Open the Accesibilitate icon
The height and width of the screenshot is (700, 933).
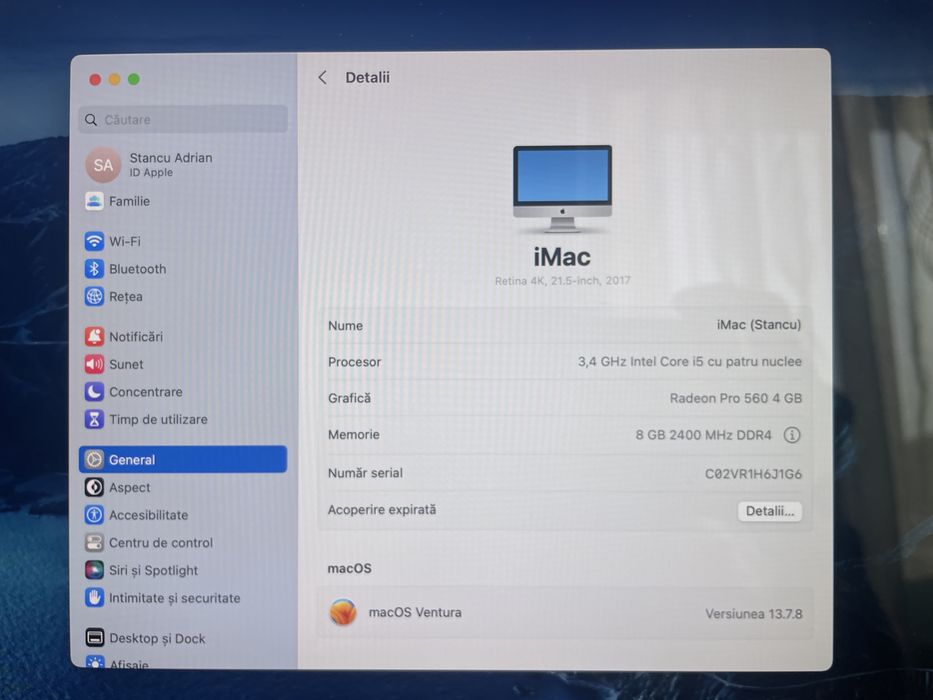(x=94, y=515)
